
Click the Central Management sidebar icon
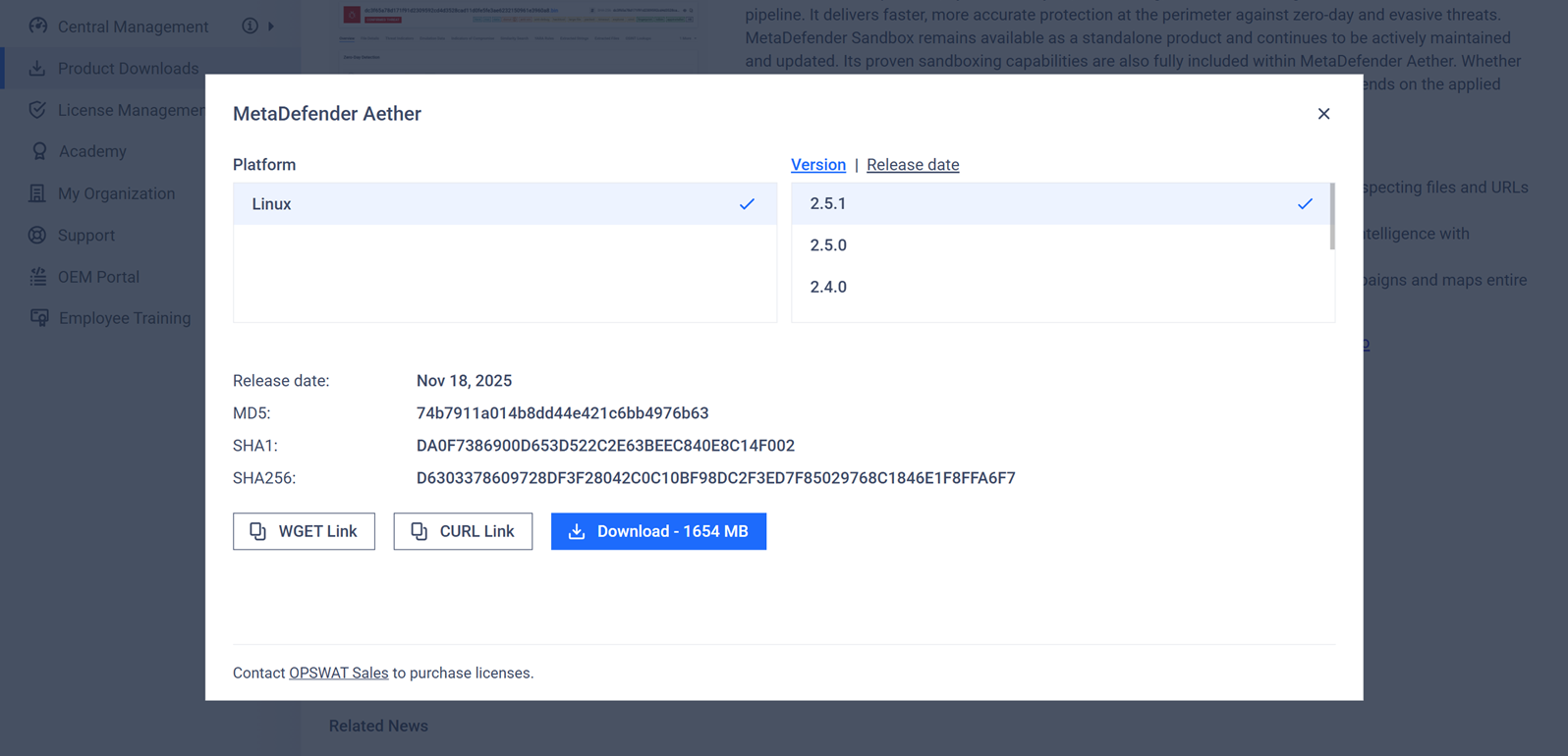[x=37, y=27]
